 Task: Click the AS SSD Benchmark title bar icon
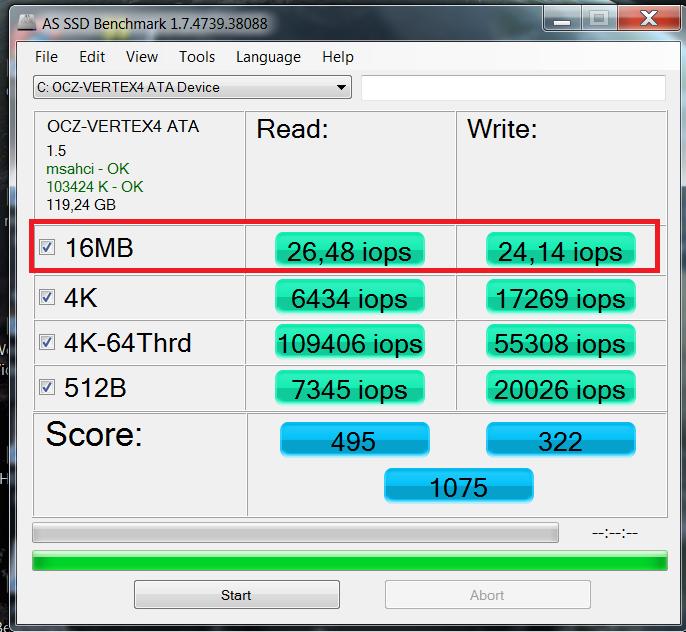click(27, 23)
